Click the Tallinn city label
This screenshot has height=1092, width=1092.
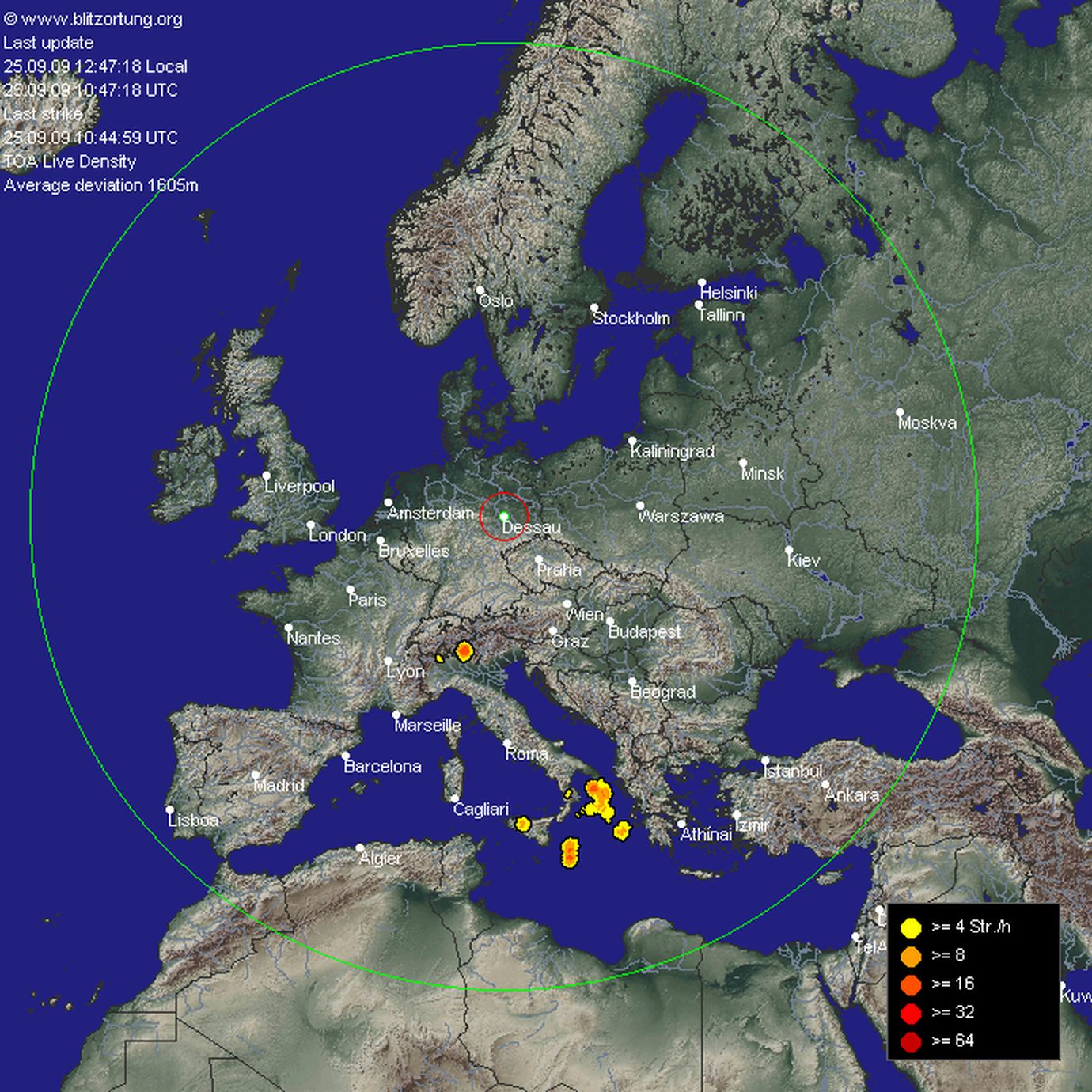722,315
